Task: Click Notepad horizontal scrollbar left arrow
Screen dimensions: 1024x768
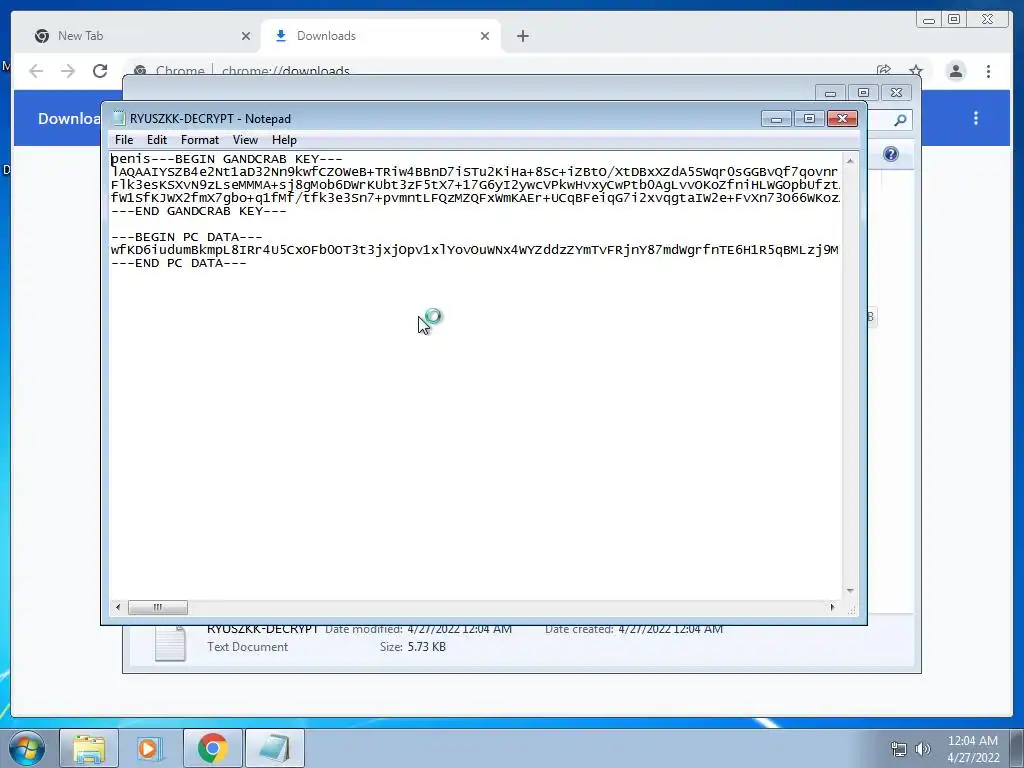Action: (x=118, y=607)
